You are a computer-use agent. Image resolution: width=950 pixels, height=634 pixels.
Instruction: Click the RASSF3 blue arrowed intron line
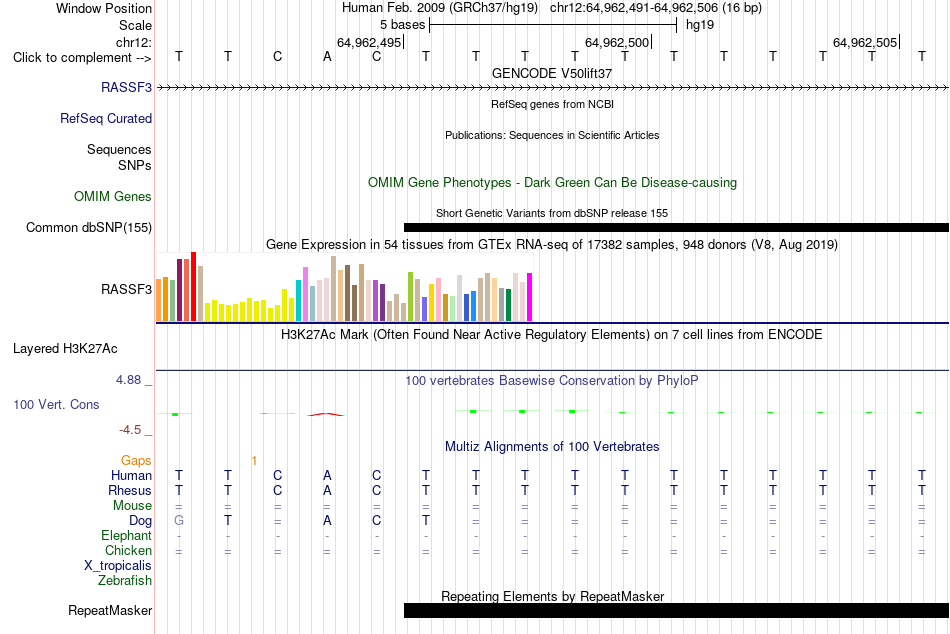coord(552,88)
